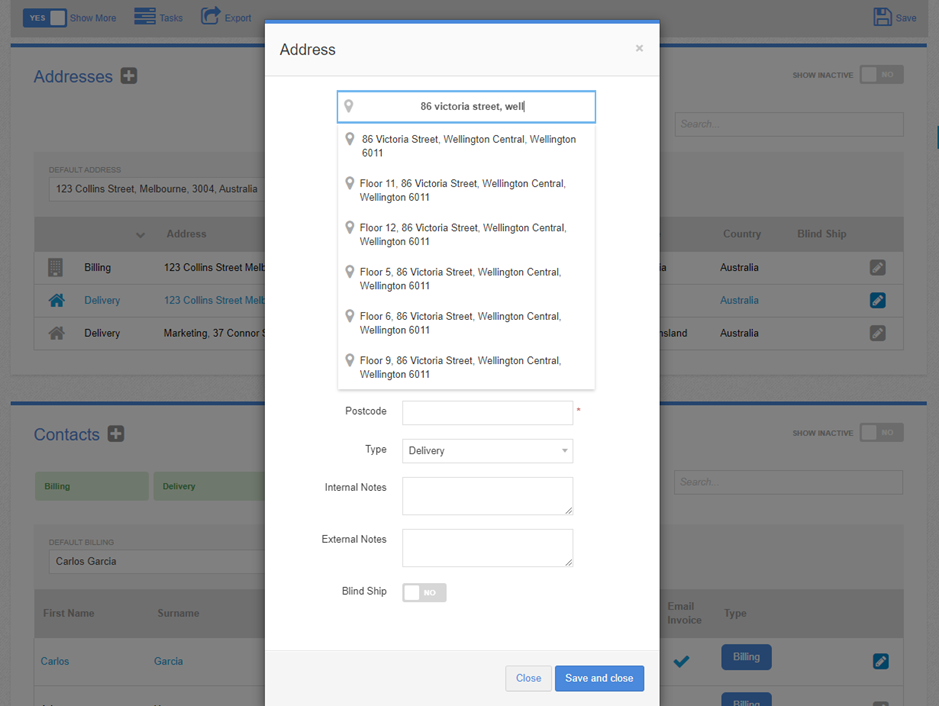Expand the address table chevron header
This screenshot has height=706, width=939.
coord(140,235)
